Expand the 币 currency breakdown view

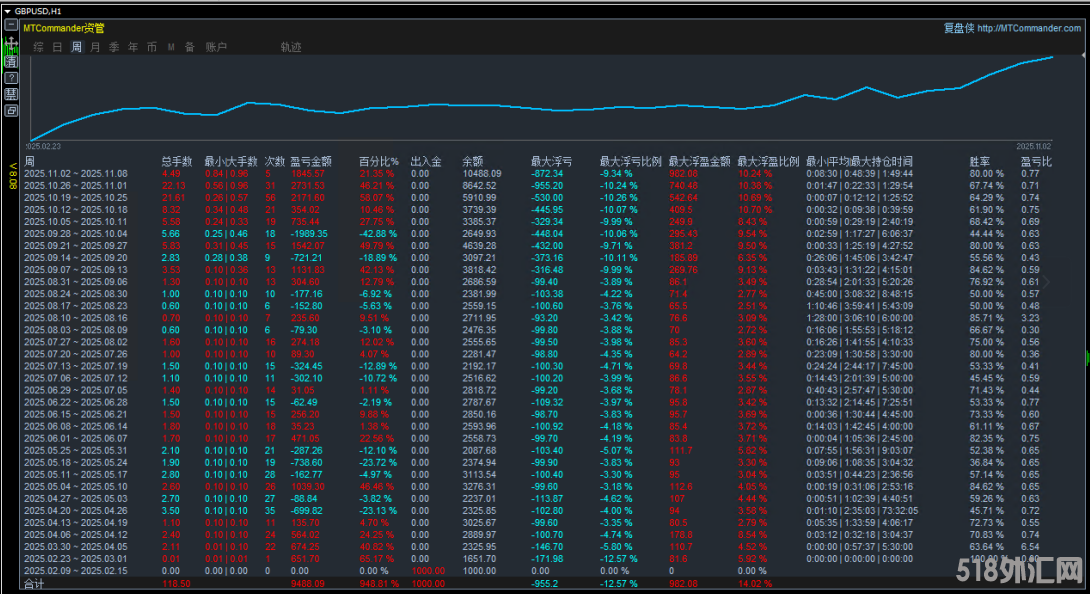click(151, 47)
